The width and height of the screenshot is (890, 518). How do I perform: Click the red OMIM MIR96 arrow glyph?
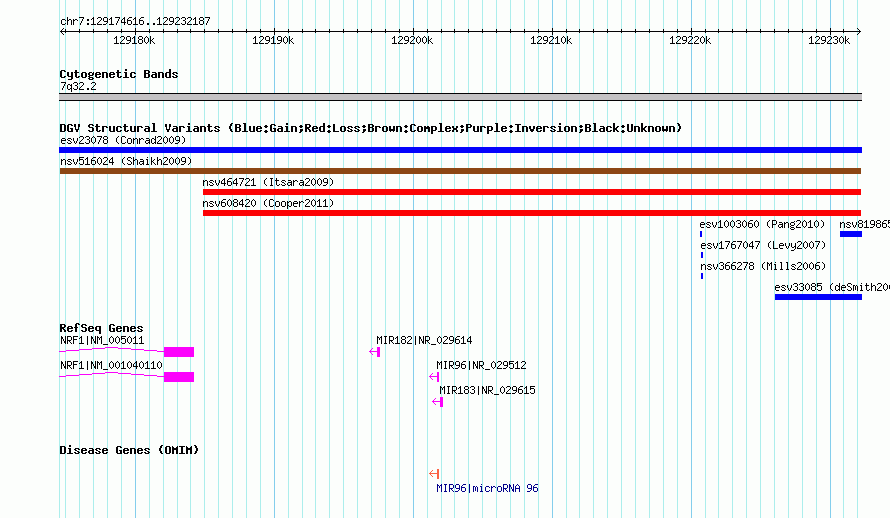click(x=434, y=474)
